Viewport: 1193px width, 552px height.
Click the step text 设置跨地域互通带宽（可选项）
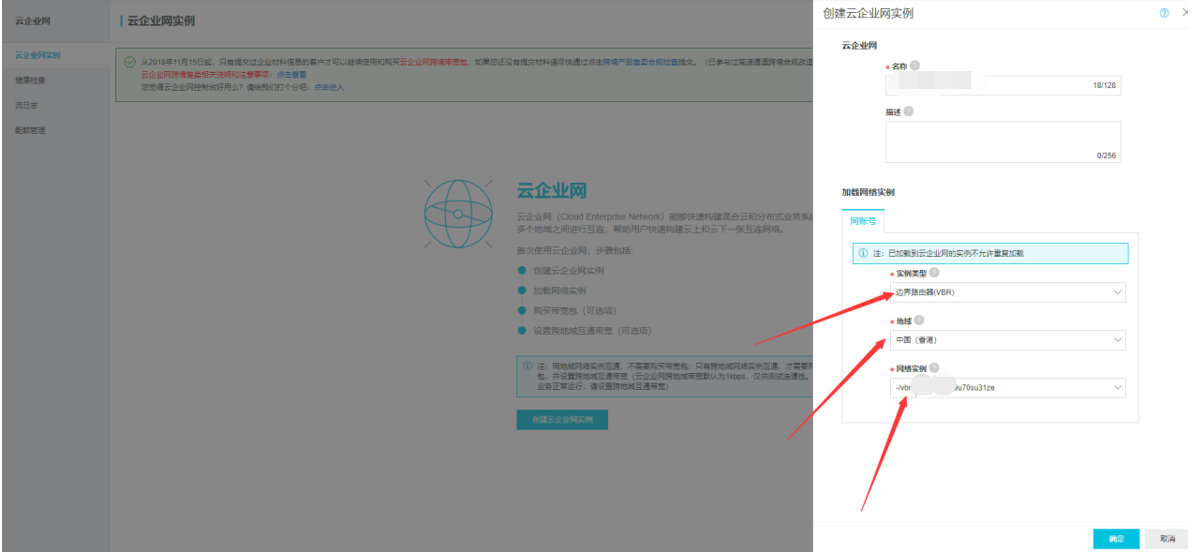pyautogui.click(x=593, y=331)
